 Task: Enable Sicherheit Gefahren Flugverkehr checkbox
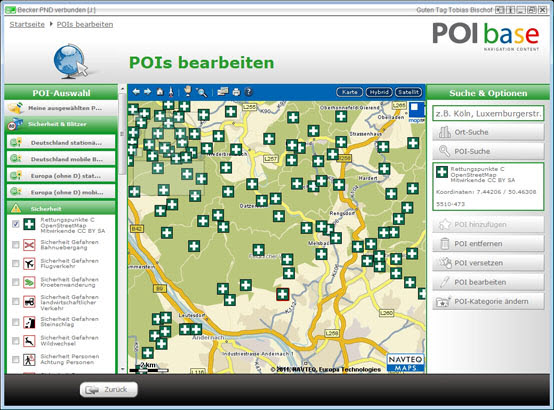16,263
